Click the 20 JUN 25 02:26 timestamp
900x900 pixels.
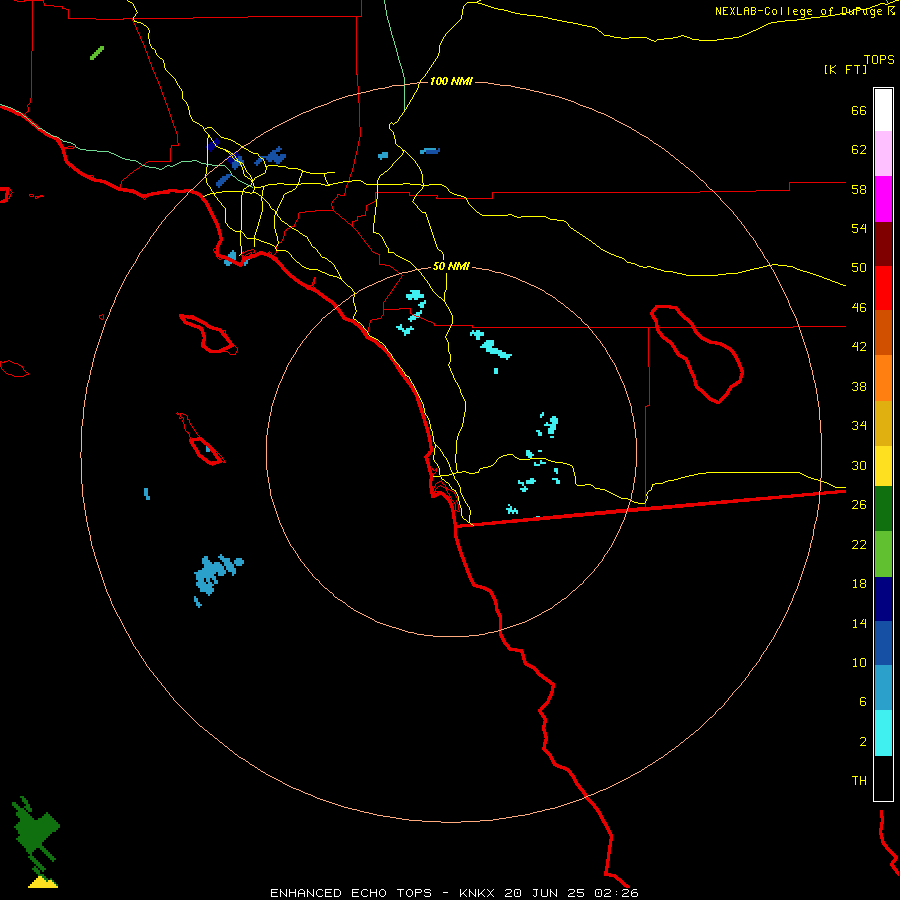(571, 893)
